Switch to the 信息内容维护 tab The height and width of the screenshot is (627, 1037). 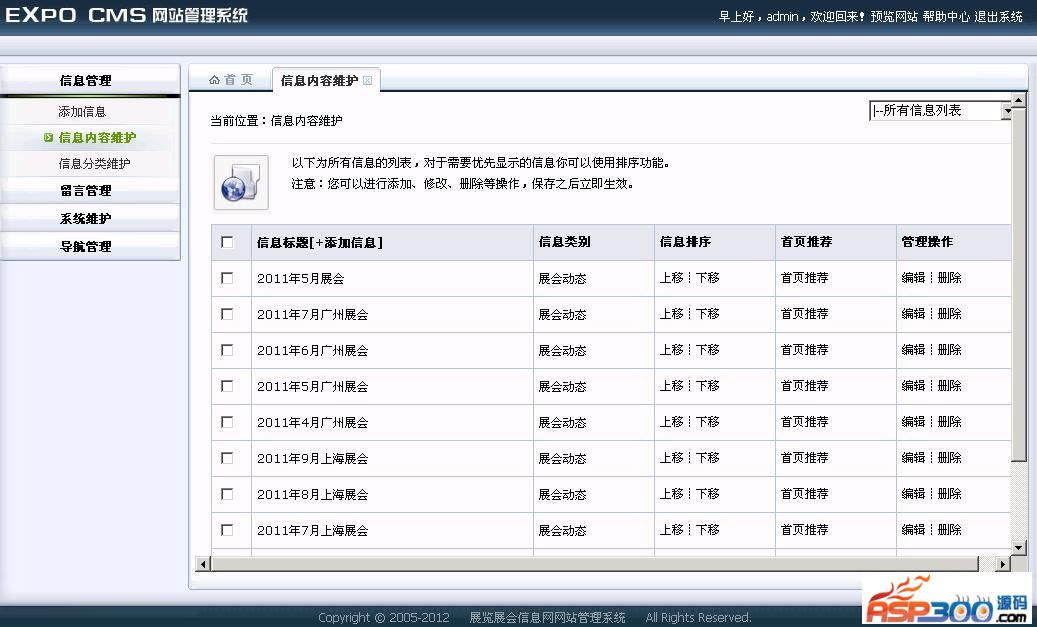(319, 81)
